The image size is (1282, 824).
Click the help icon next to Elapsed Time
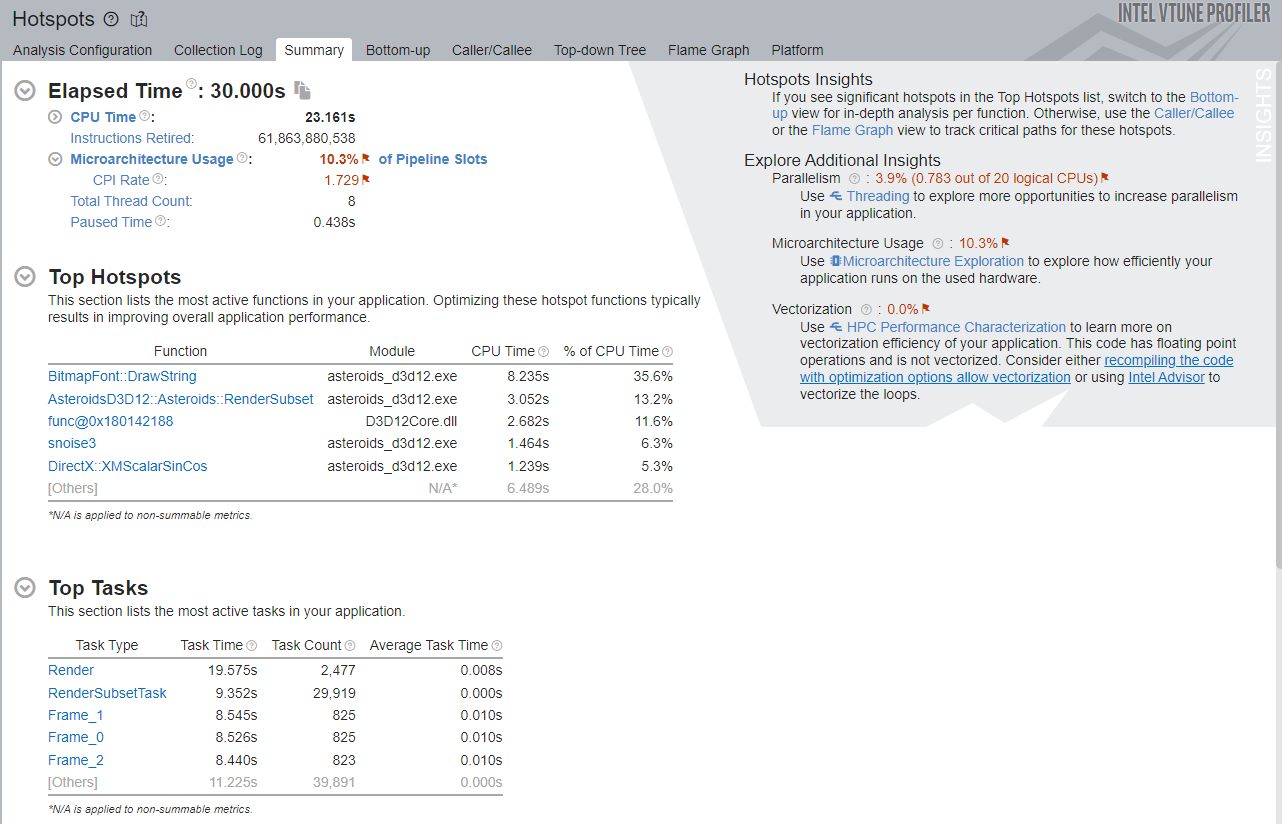coord(191,84)
